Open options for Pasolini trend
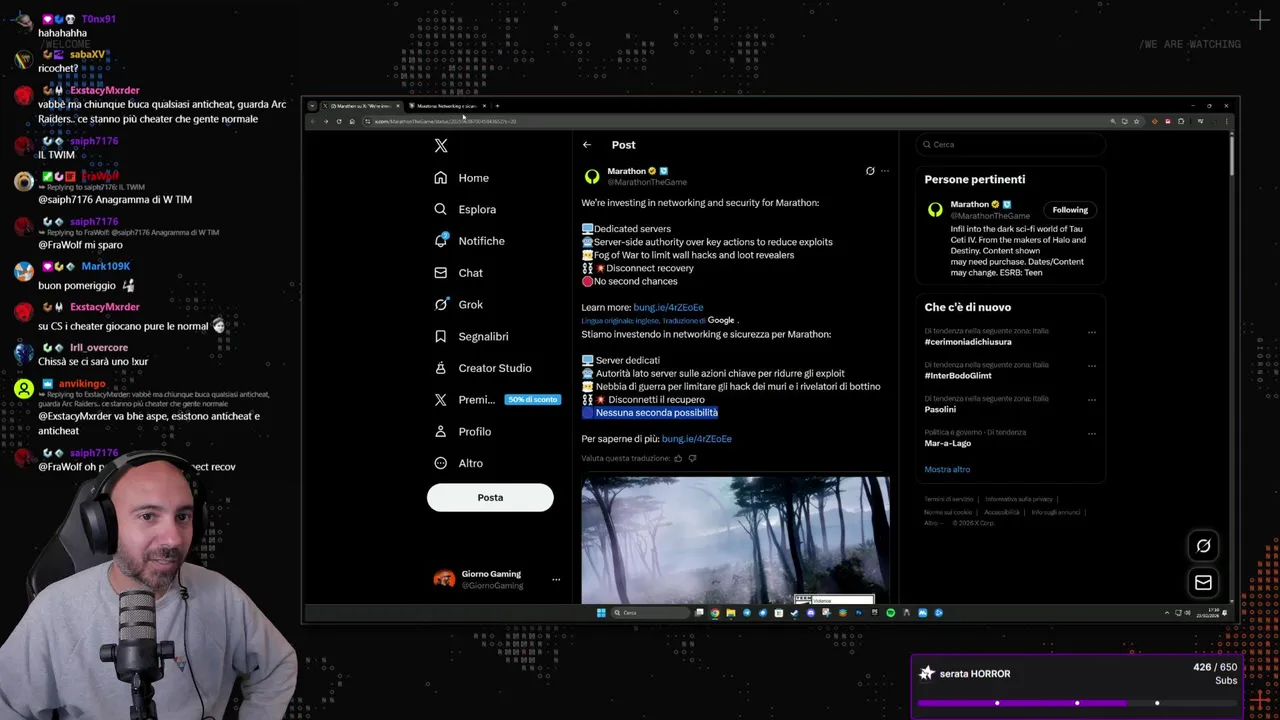The width and height of the screenshot is (1280, 720). pos(1091,400)
